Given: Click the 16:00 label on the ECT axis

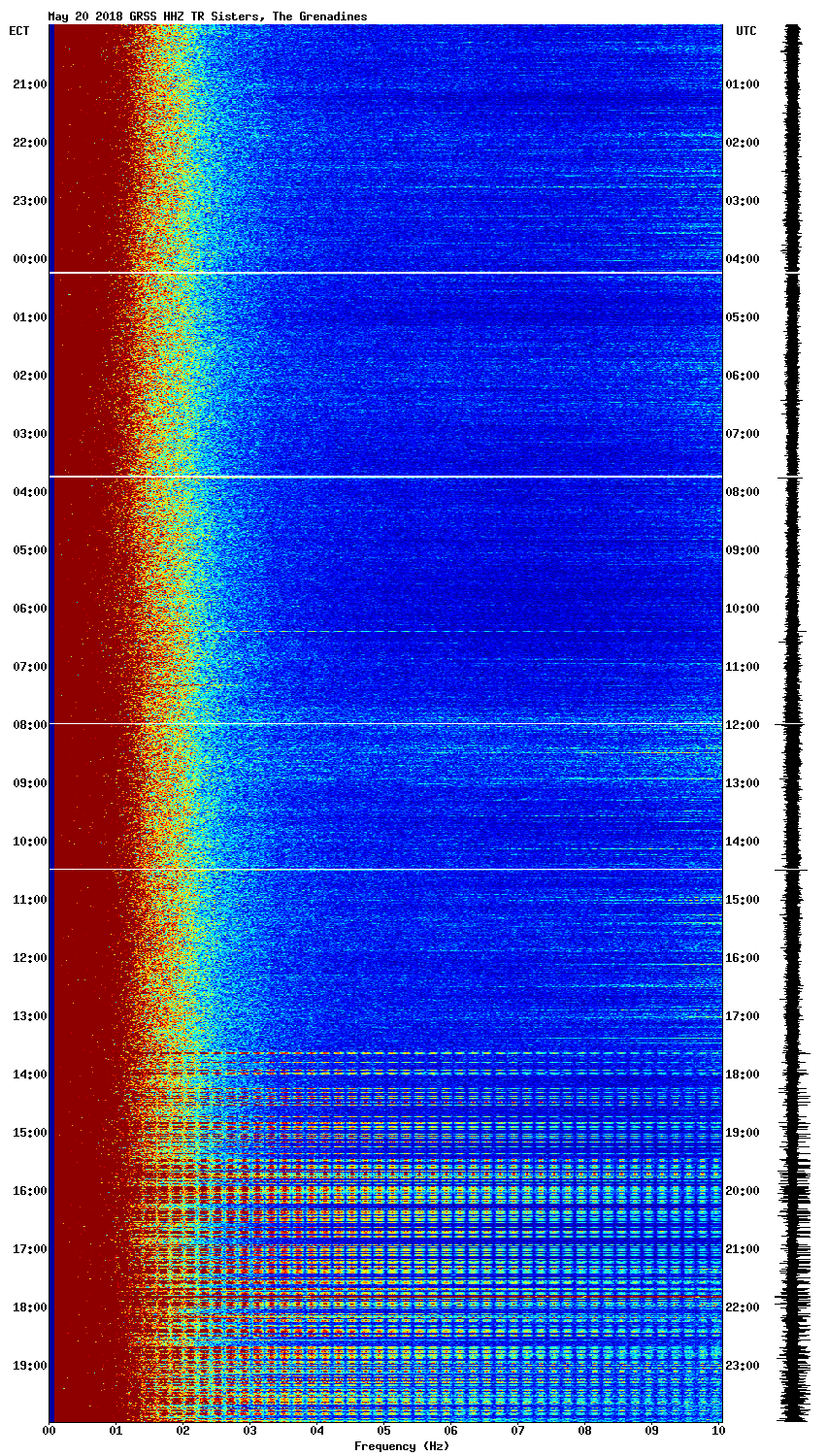Looking at the screenshot, I should 29,1191.
